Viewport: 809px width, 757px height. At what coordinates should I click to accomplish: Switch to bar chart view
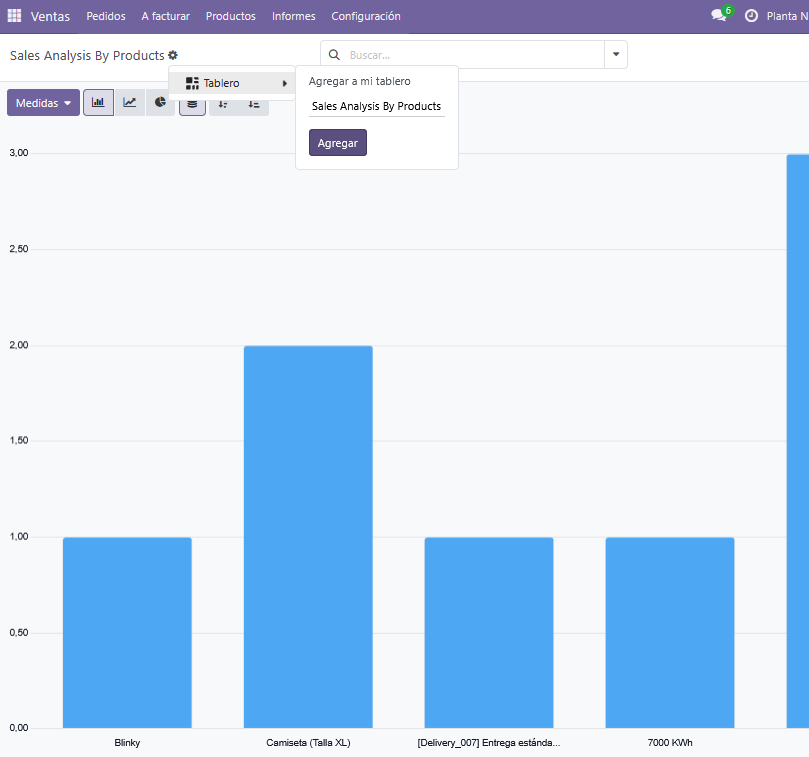(98, 102)
